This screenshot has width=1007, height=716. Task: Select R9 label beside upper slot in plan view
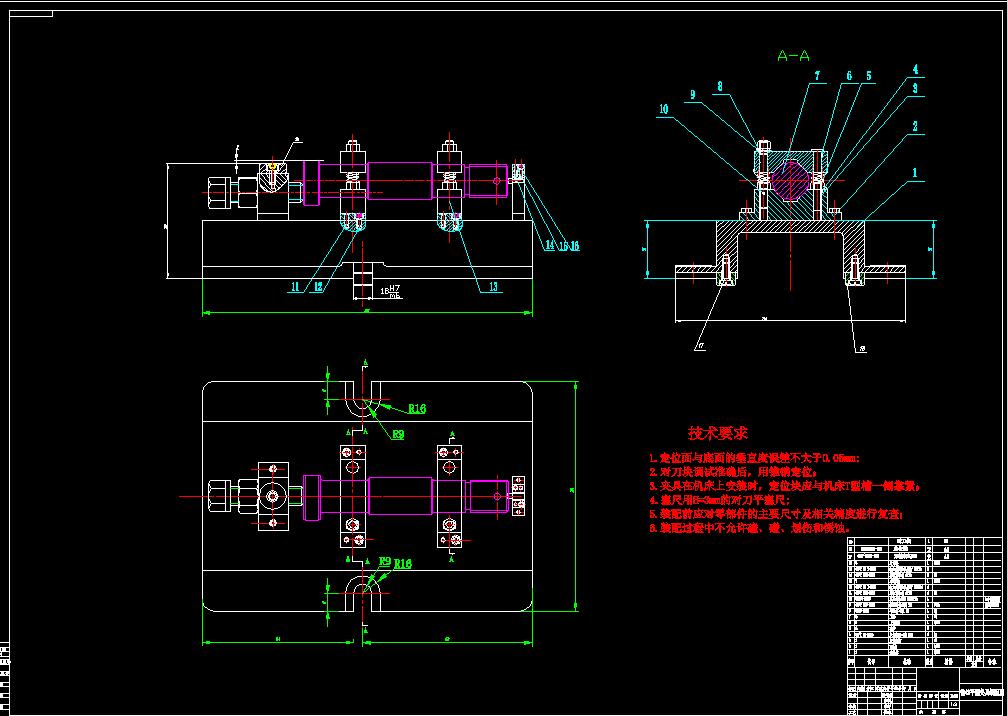398,435
